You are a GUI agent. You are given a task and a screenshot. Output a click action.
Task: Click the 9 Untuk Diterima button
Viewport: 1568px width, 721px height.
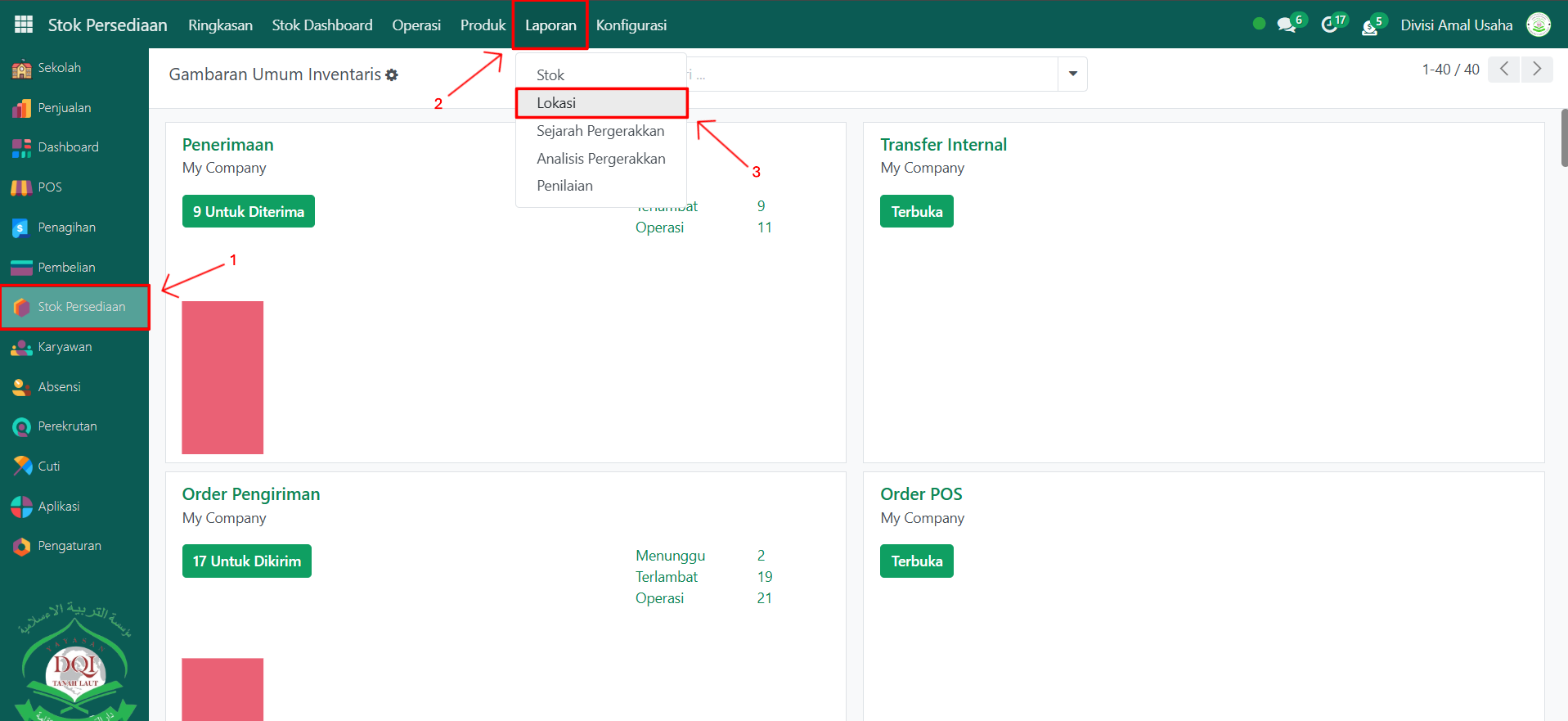(x=248, y=211)
